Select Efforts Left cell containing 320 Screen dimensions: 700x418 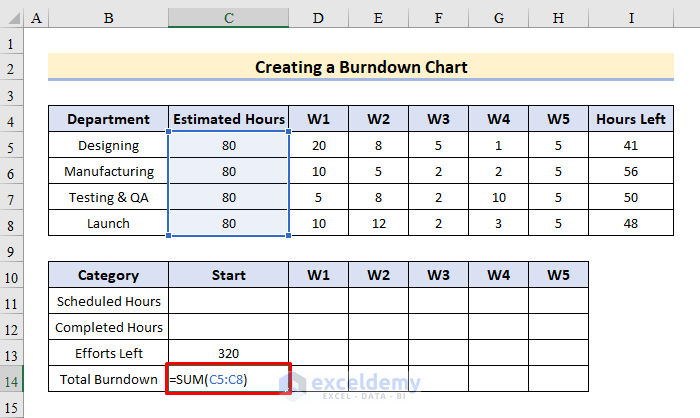229,353
